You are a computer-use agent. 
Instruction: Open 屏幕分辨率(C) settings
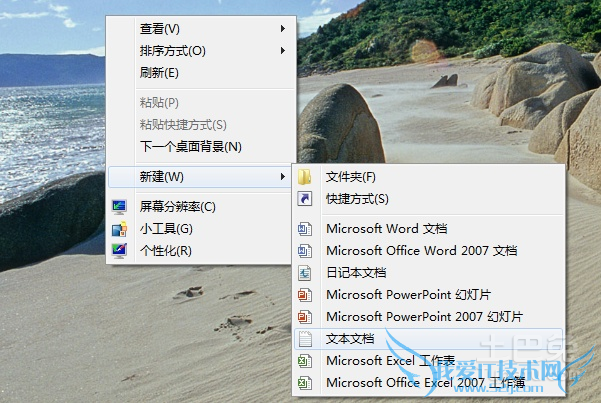click(201, 207)
